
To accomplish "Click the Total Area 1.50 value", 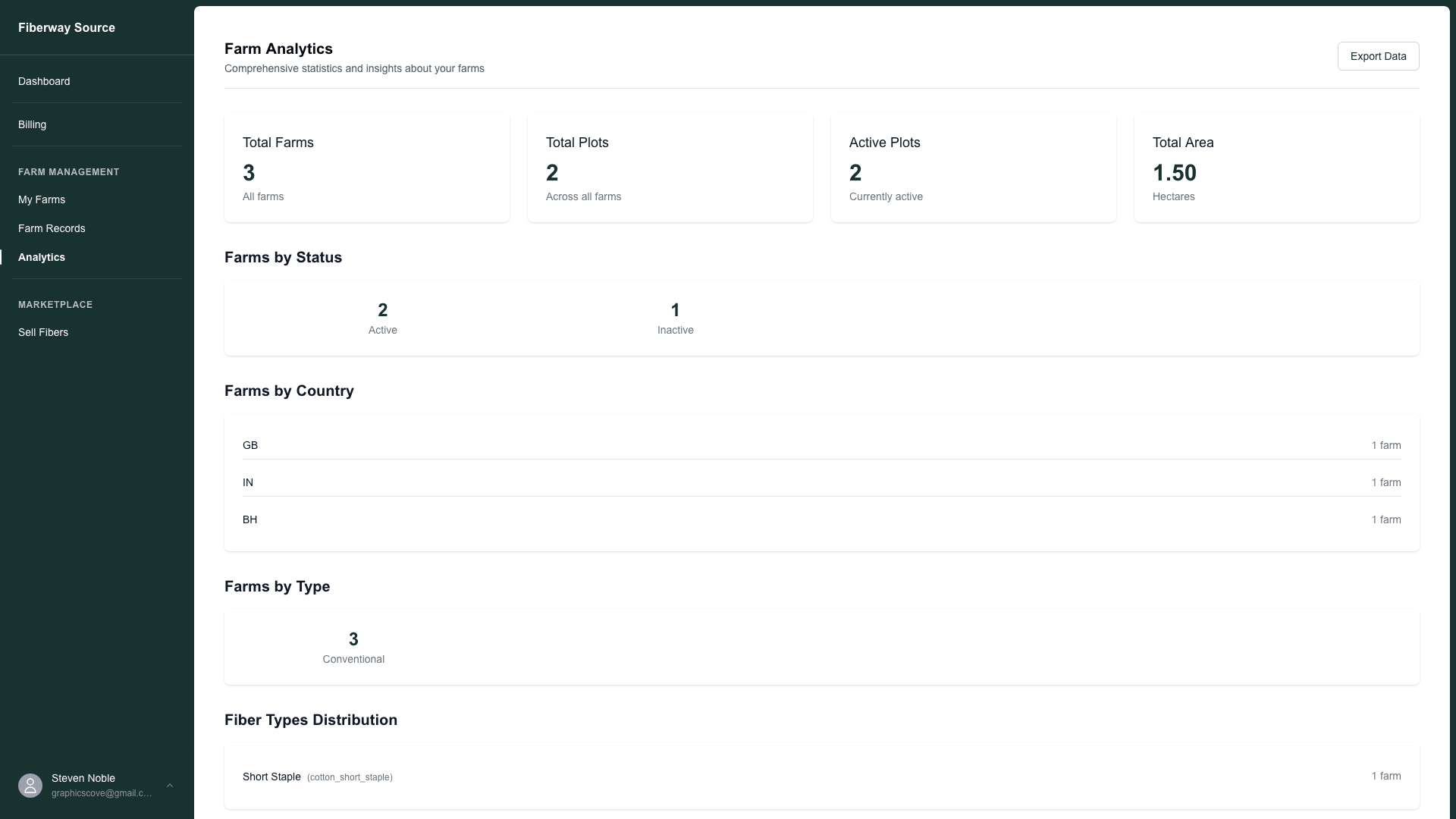I will pyautogui.click(x=1175, y=173).
